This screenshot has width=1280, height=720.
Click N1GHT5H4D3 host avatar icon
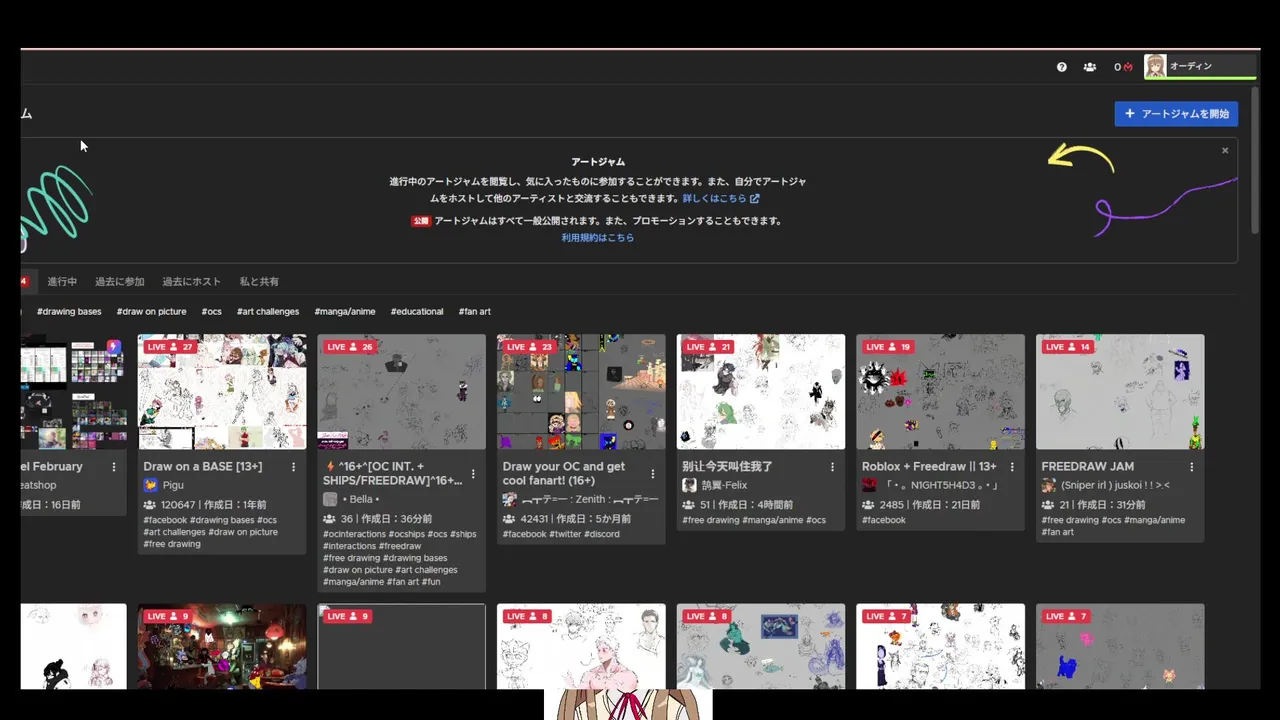[x=869, y=485]
